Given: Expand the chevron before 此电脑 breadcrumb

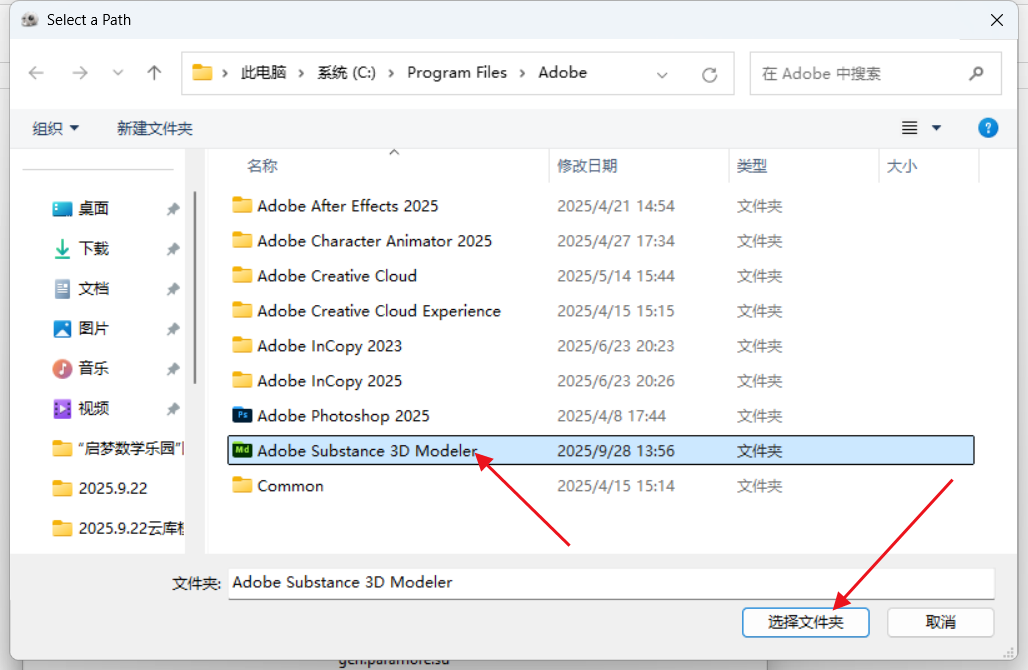Looking at the screenshot, I should click(x=225, y=73).
